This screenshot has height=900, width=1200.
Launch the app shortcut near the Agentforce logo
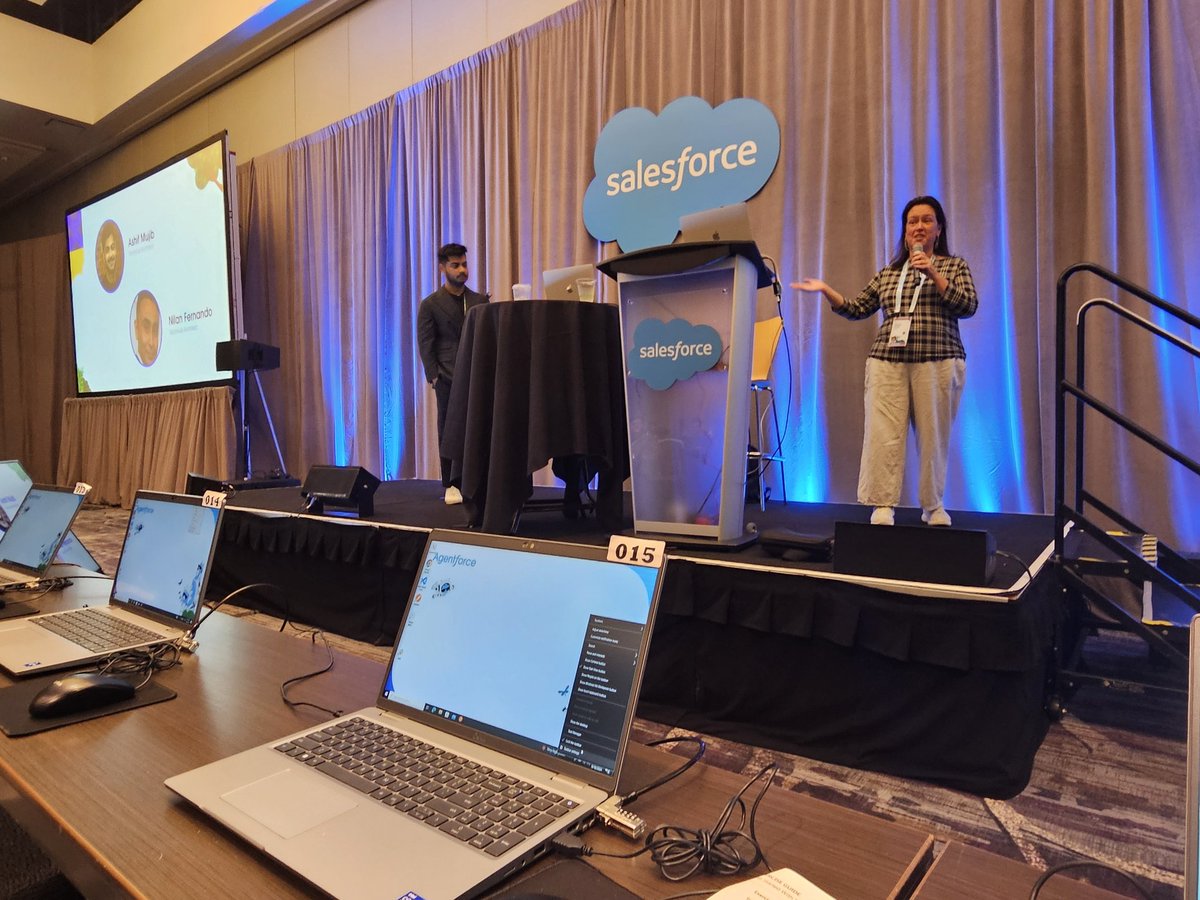444,587
